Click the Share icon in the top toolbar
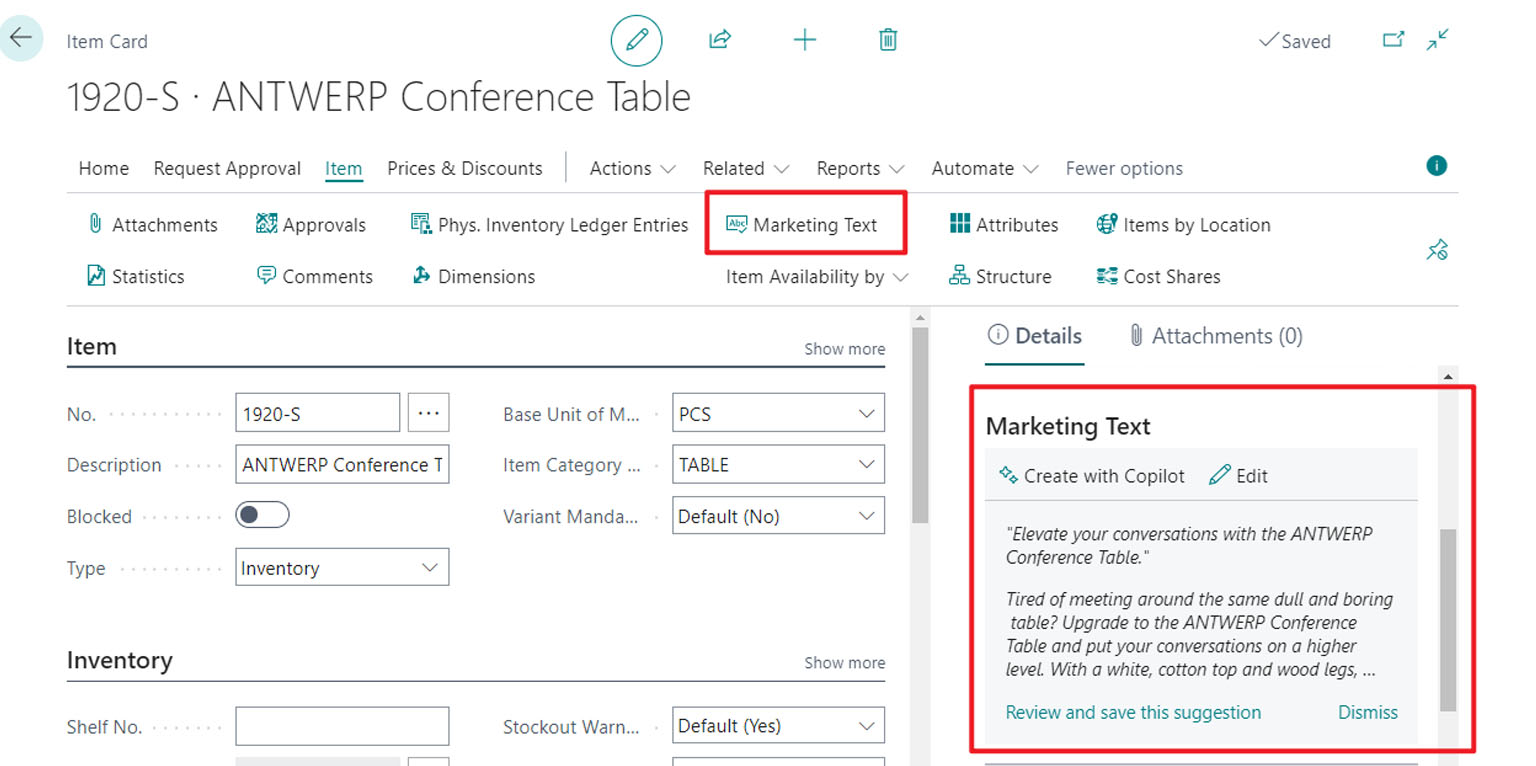Viewport: 1536px width, 766px height. (719, 40)
